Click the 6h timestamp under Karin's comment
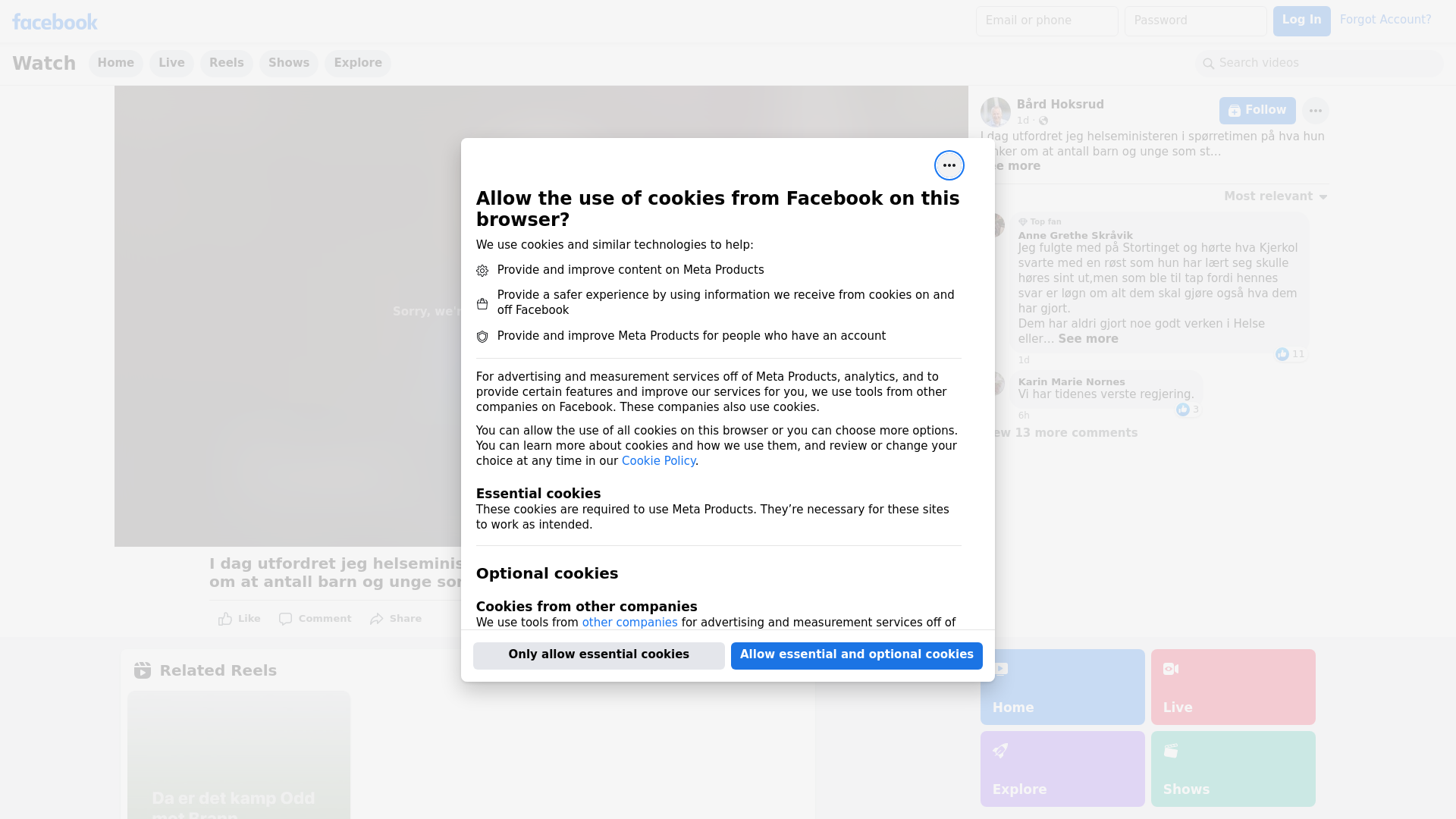 (1024, 416)
